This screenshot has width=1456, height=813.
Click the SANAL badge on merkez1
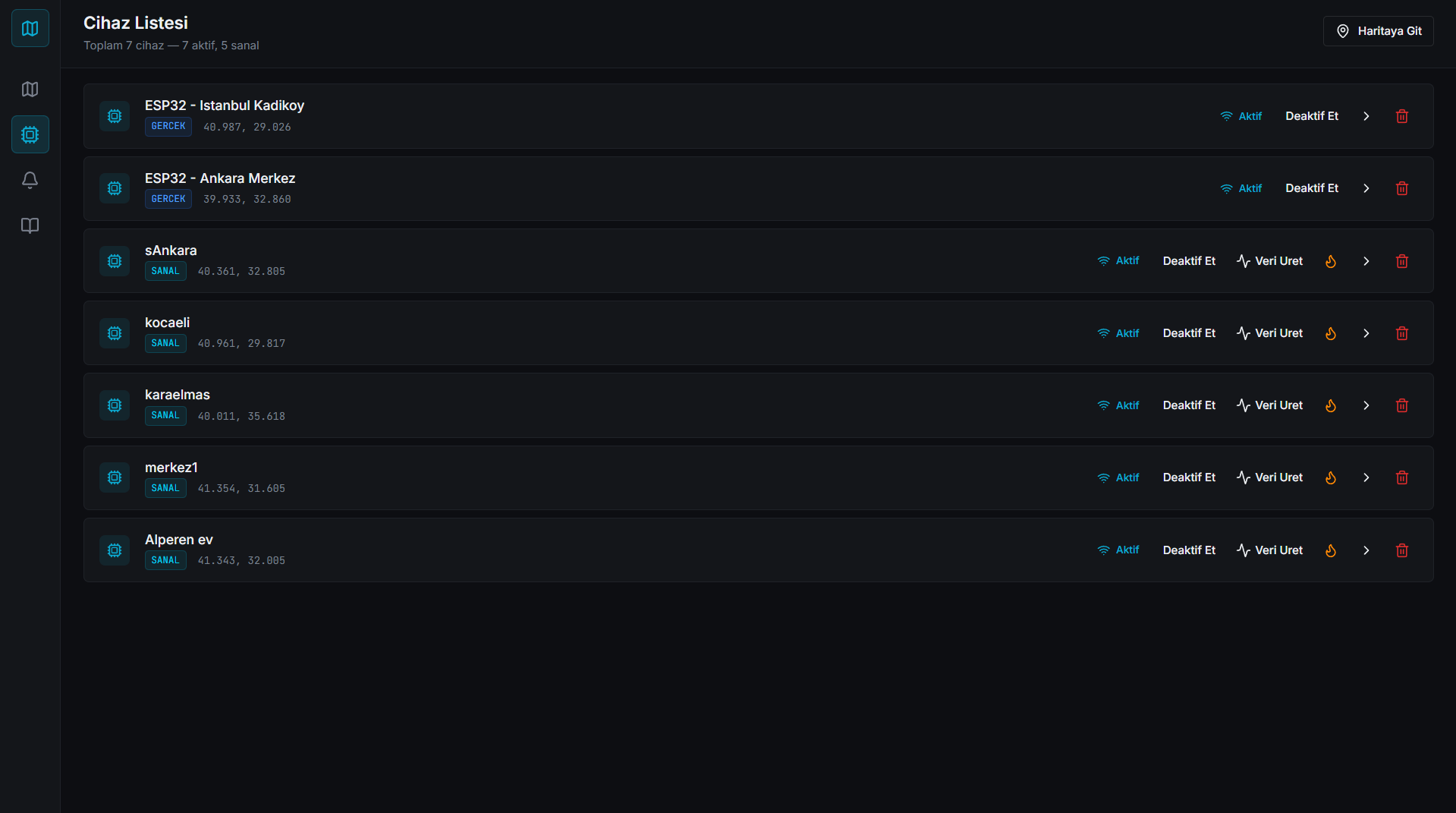coord(165,488)
